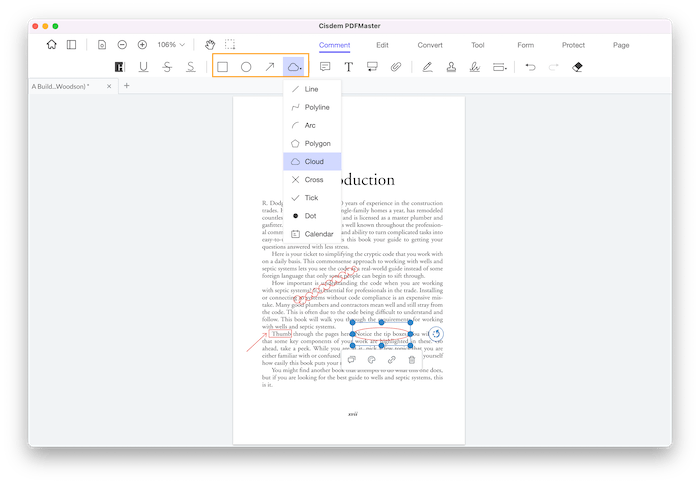
Task: Select the Arrow shape tool
Action: (270, 67)
